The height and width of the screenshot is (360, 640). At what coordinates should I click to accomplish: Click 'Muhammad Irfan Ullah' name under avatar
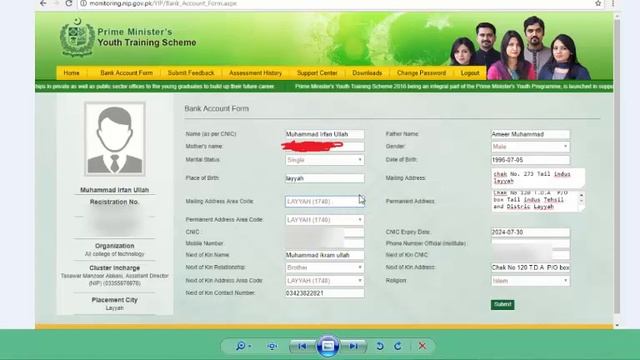115,190
